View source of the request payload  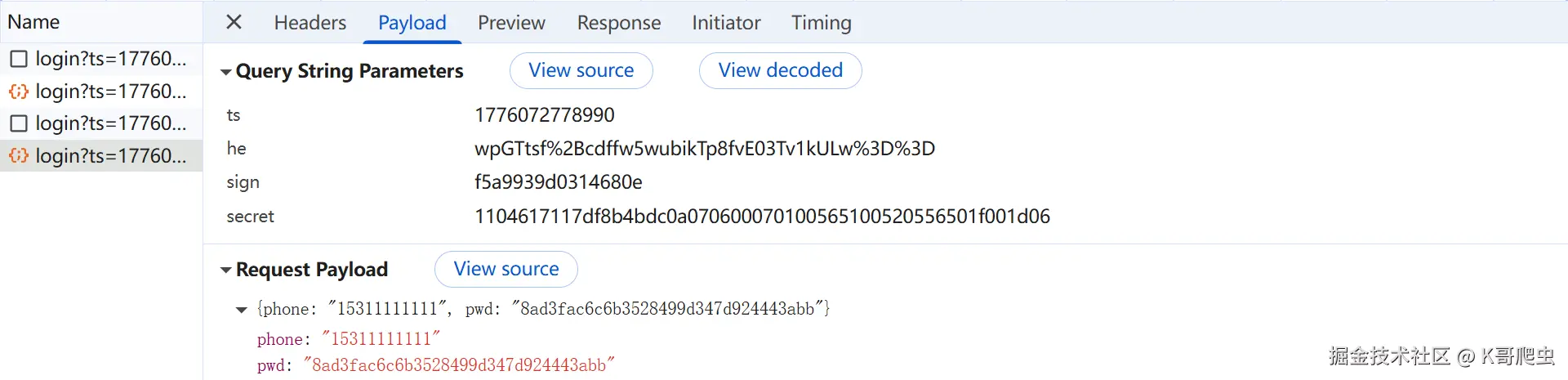[x=506, y=269]
